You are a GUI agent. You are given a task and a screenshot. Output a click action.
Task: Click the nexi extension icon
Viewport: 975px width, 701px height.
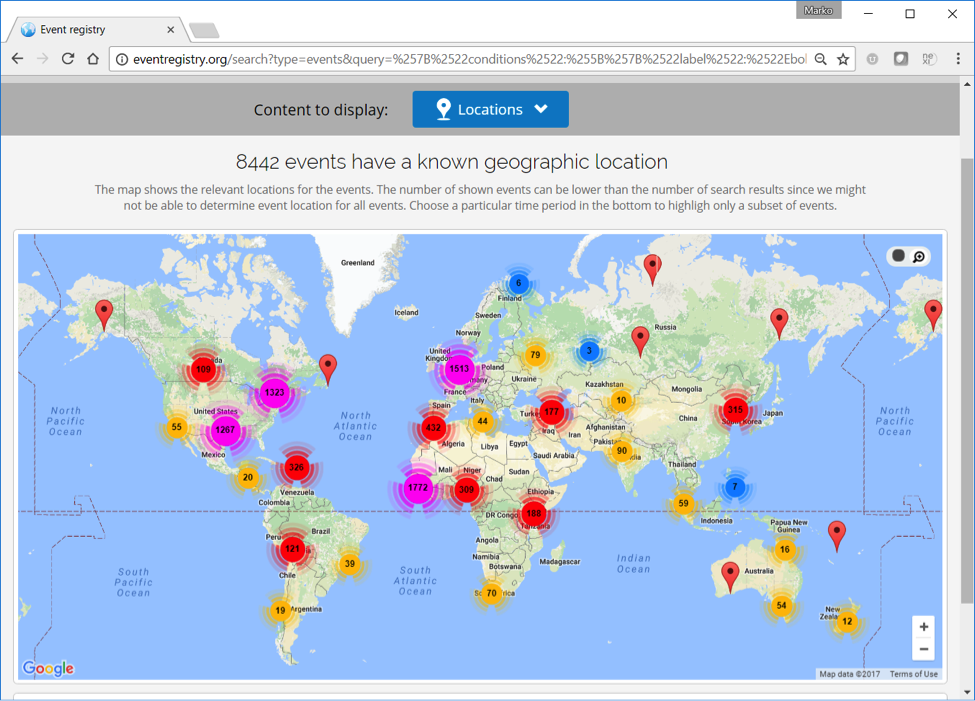(x=929, y=59)
